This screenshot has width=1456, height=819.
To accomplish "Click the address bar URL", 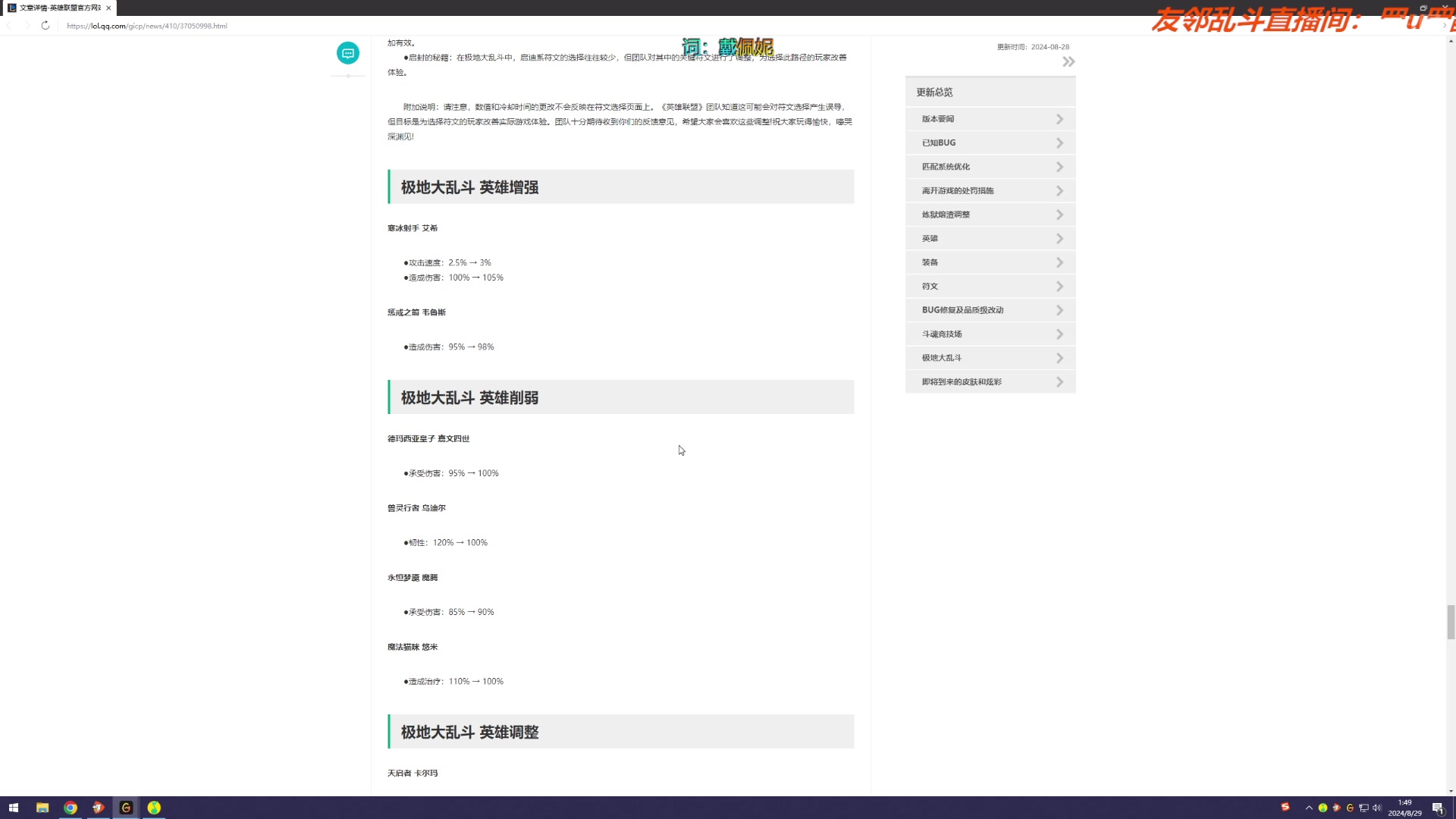I will (x=146, y=26).
